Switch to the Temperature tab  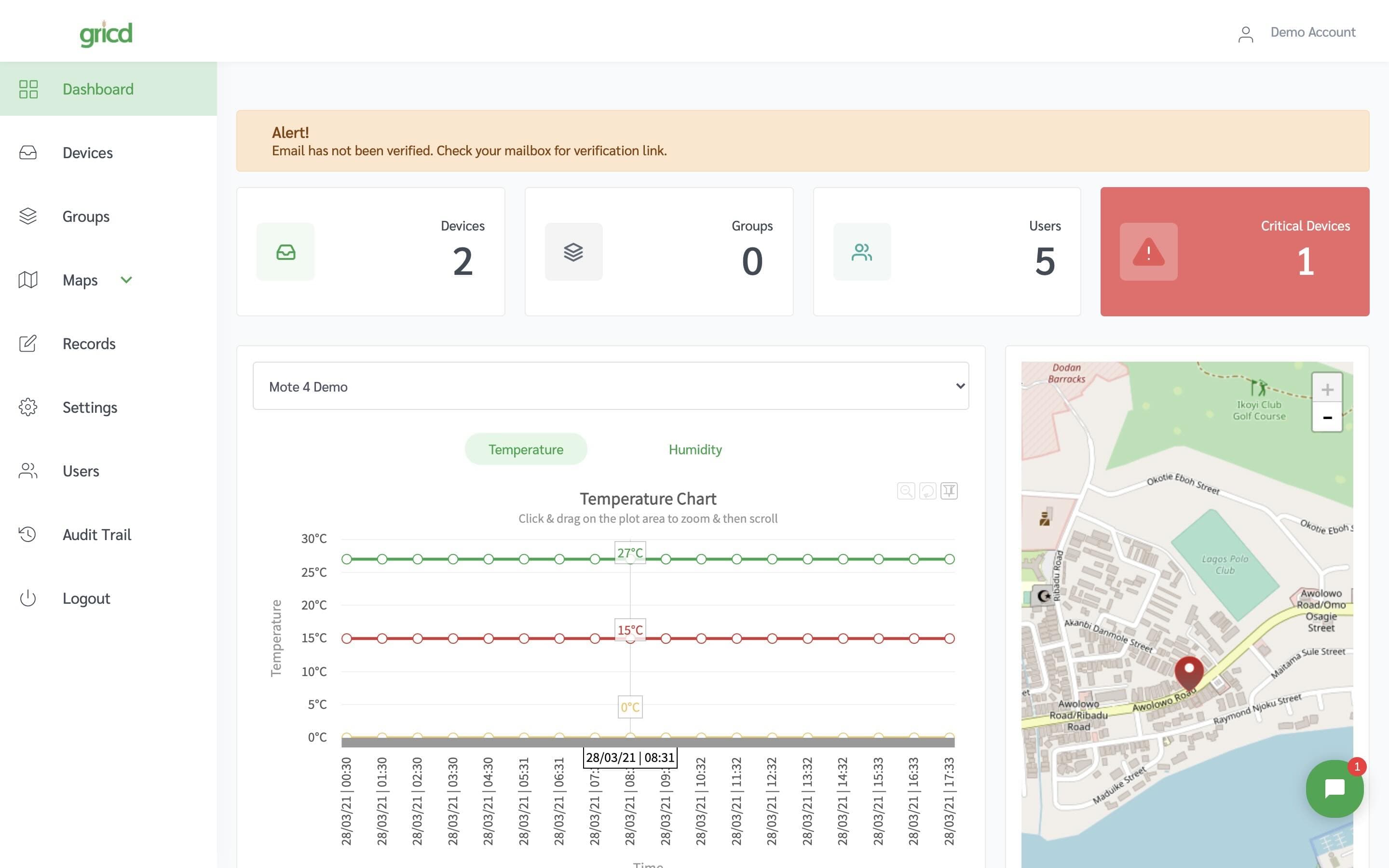point(526,449)
